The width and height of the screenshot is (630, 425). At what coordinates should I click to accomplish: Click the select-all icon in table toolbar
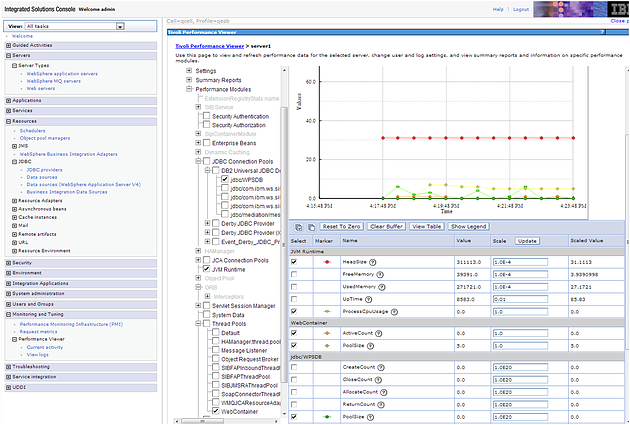coord(298,227)
